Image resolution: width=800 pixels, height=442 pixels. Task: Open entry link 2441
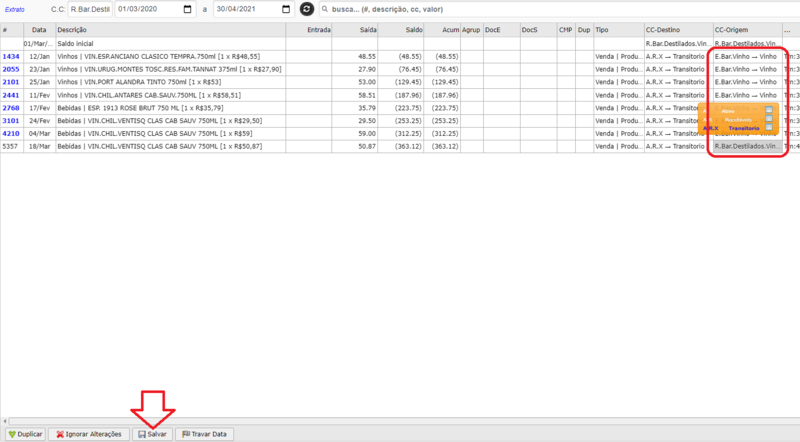(x=11, y=95)
